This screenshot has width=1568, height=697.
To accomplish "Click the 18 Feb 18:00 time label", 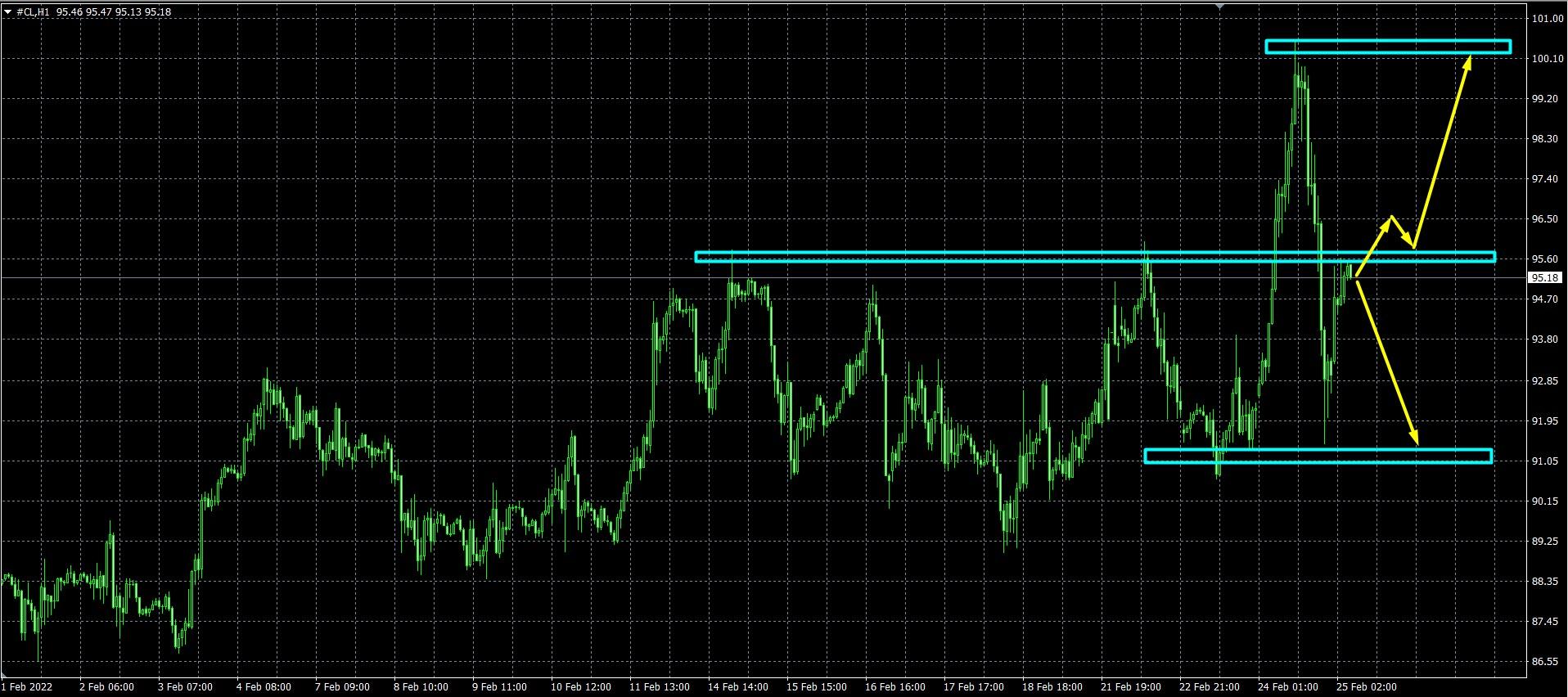I will pyautogui.click(x=1052, y=687).
